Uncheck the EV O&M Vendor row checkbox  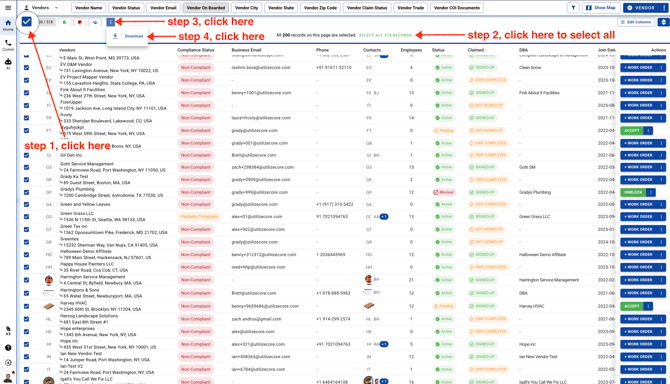26,67
